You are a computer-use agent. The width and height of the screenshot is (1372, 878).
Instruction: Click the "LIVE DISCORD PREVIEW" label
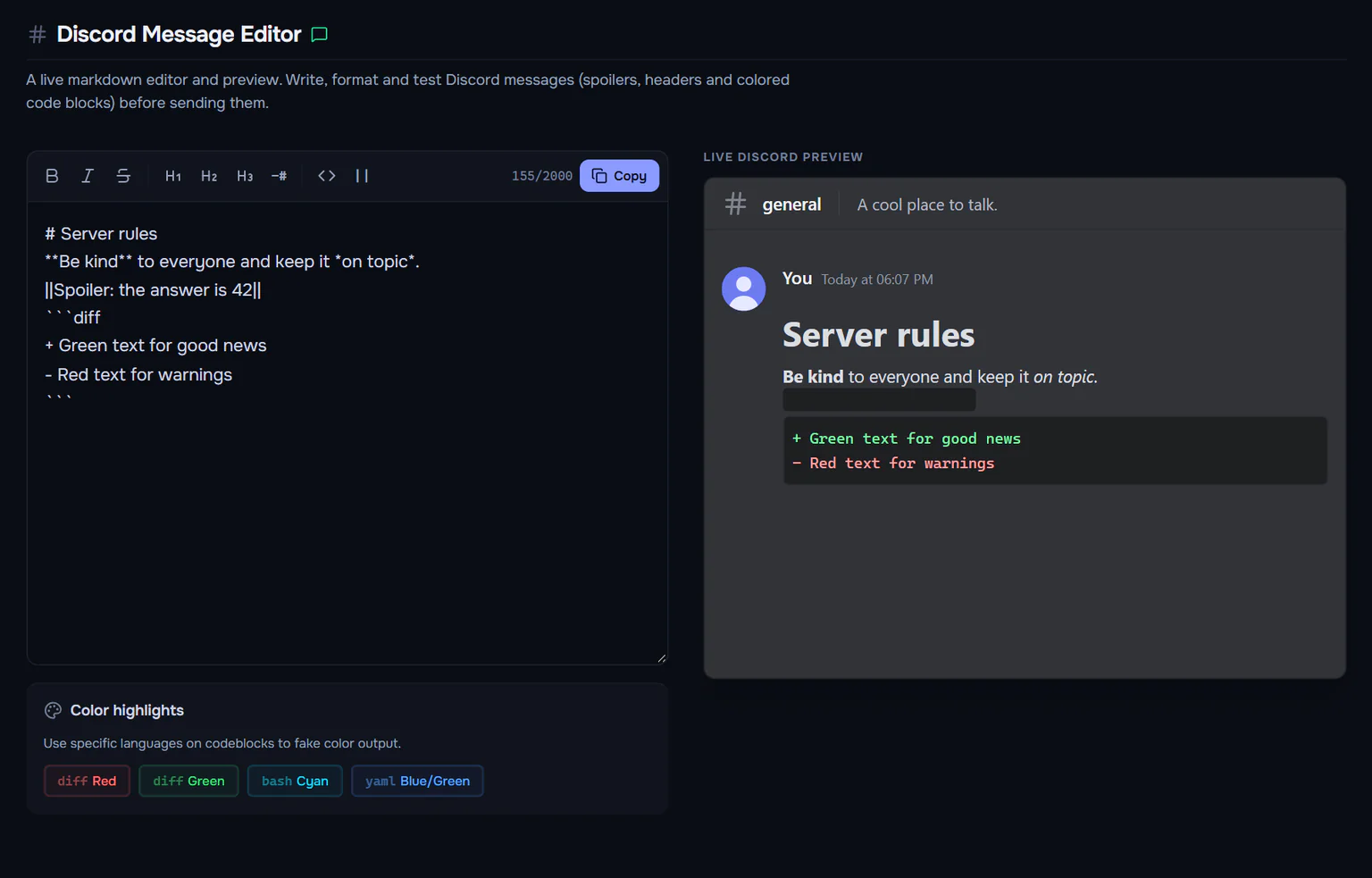[782, 157]
